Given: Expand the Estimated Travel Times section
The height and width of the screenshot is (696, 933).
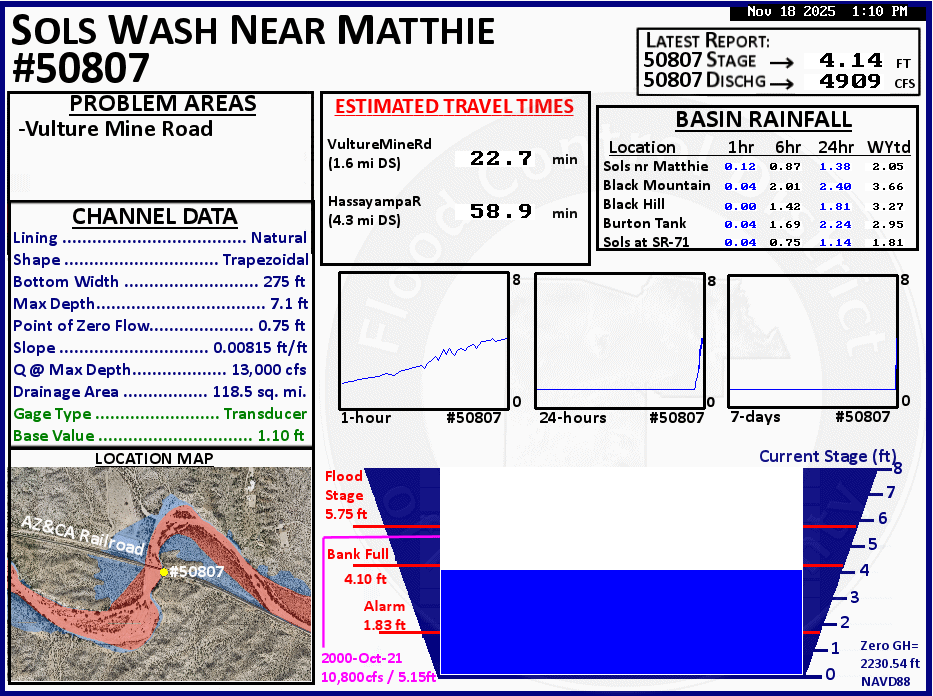Looking at the screenshot, I should [x=454, y=106].
